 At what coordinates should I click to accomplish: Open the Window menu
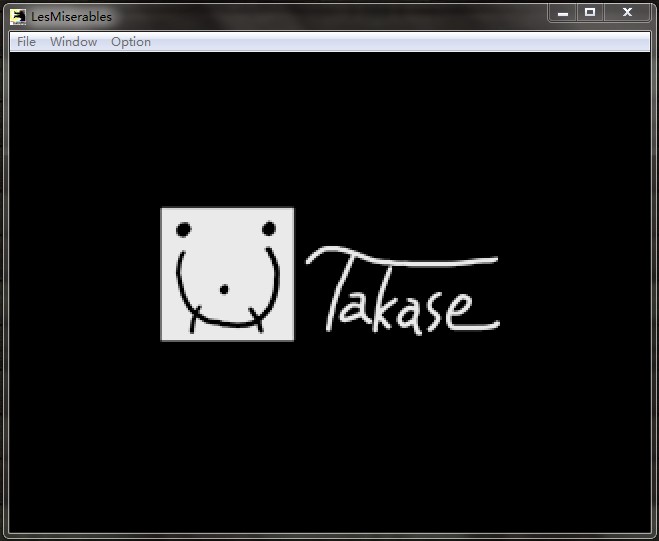point(74,42)
